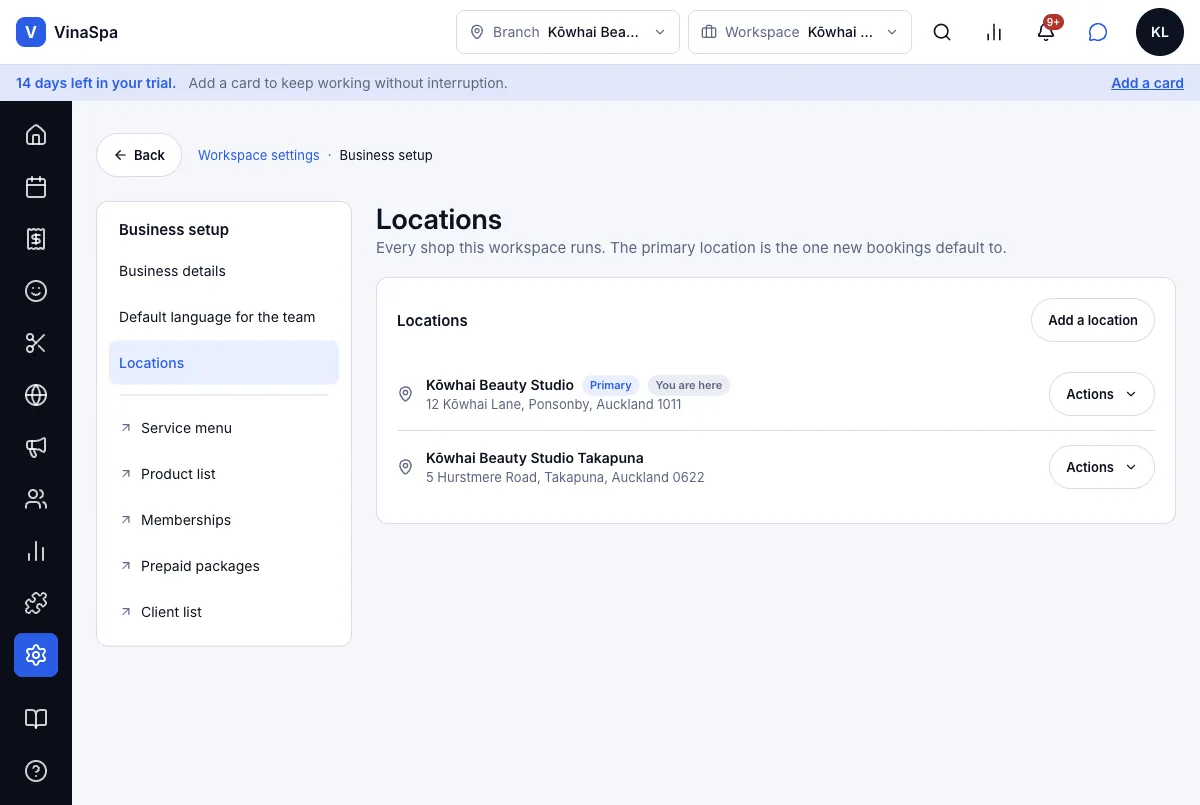
Task: Click the address 12 Kōwhai Lane, Ponsonby
Action: (554, 405)
